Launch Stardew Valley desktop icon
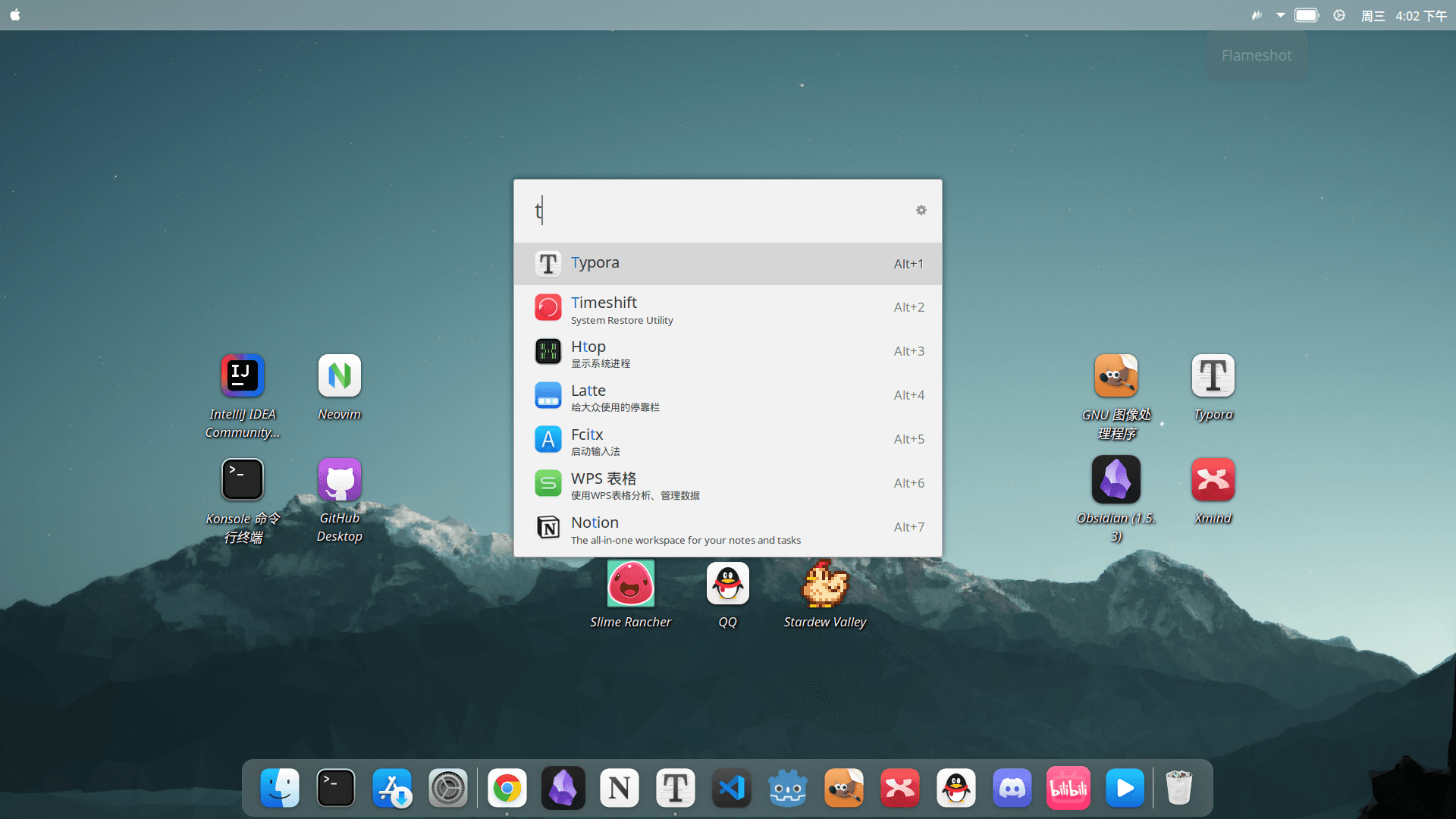Screen dimensions: 1456x819 click(825, 595)
